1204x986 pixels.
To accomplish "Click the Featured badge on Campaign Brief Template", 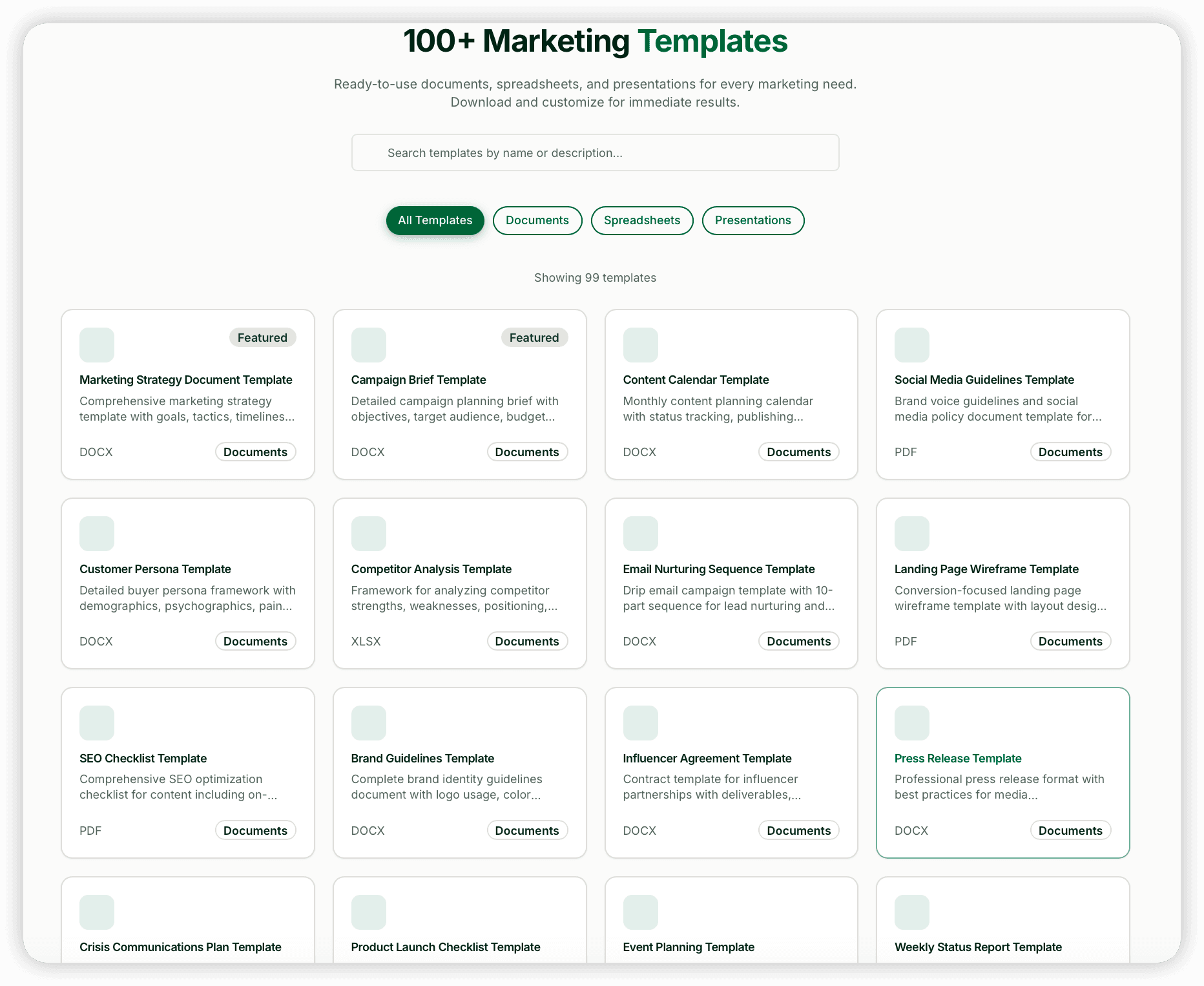I will [x=534, y=337].
